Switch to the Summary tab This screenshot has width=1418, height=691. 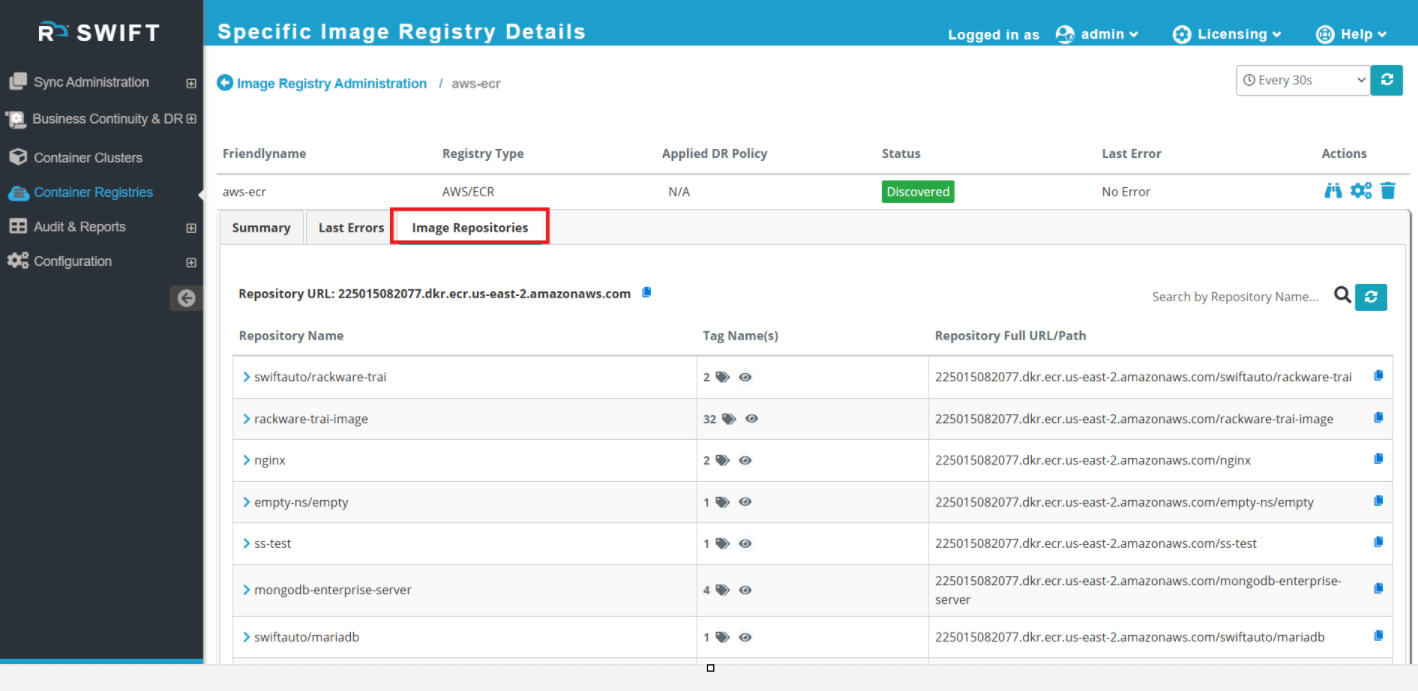pyautogui.click(x=261, y=227)
